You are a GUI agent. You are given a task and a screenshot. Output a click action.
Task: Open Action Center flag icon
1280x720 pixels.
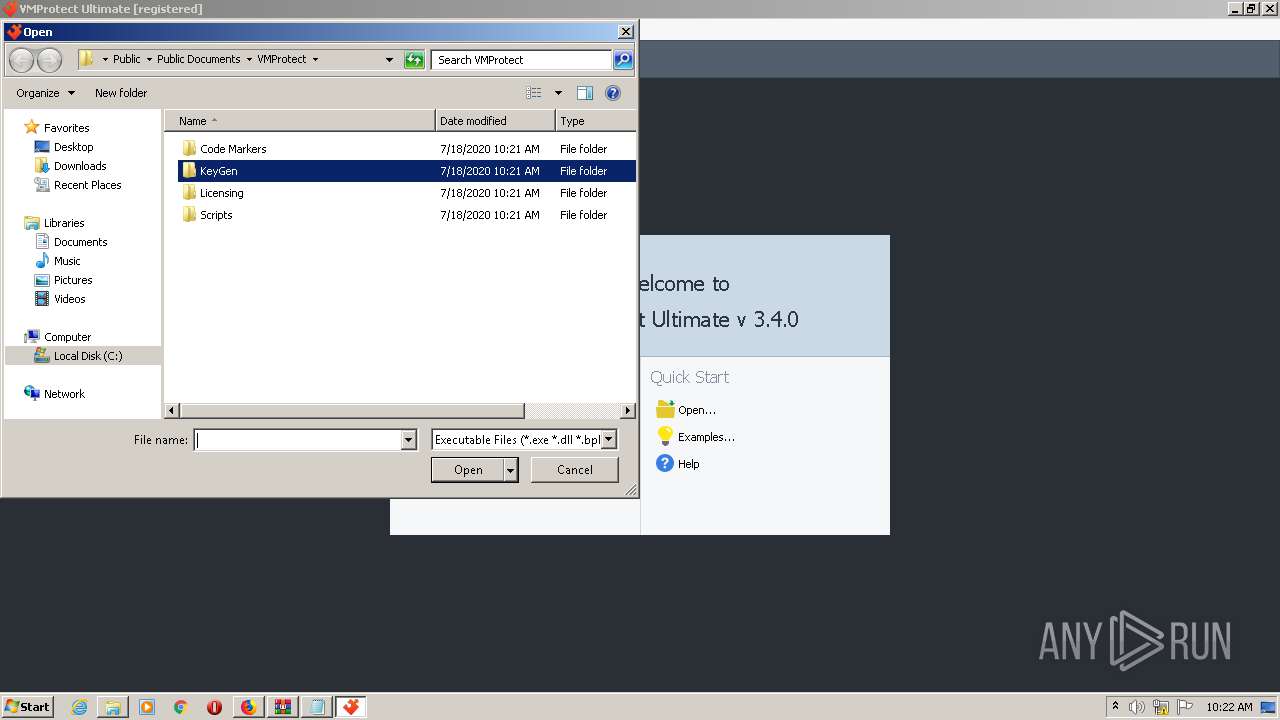pyautogui.click(x=1185, y=707)
